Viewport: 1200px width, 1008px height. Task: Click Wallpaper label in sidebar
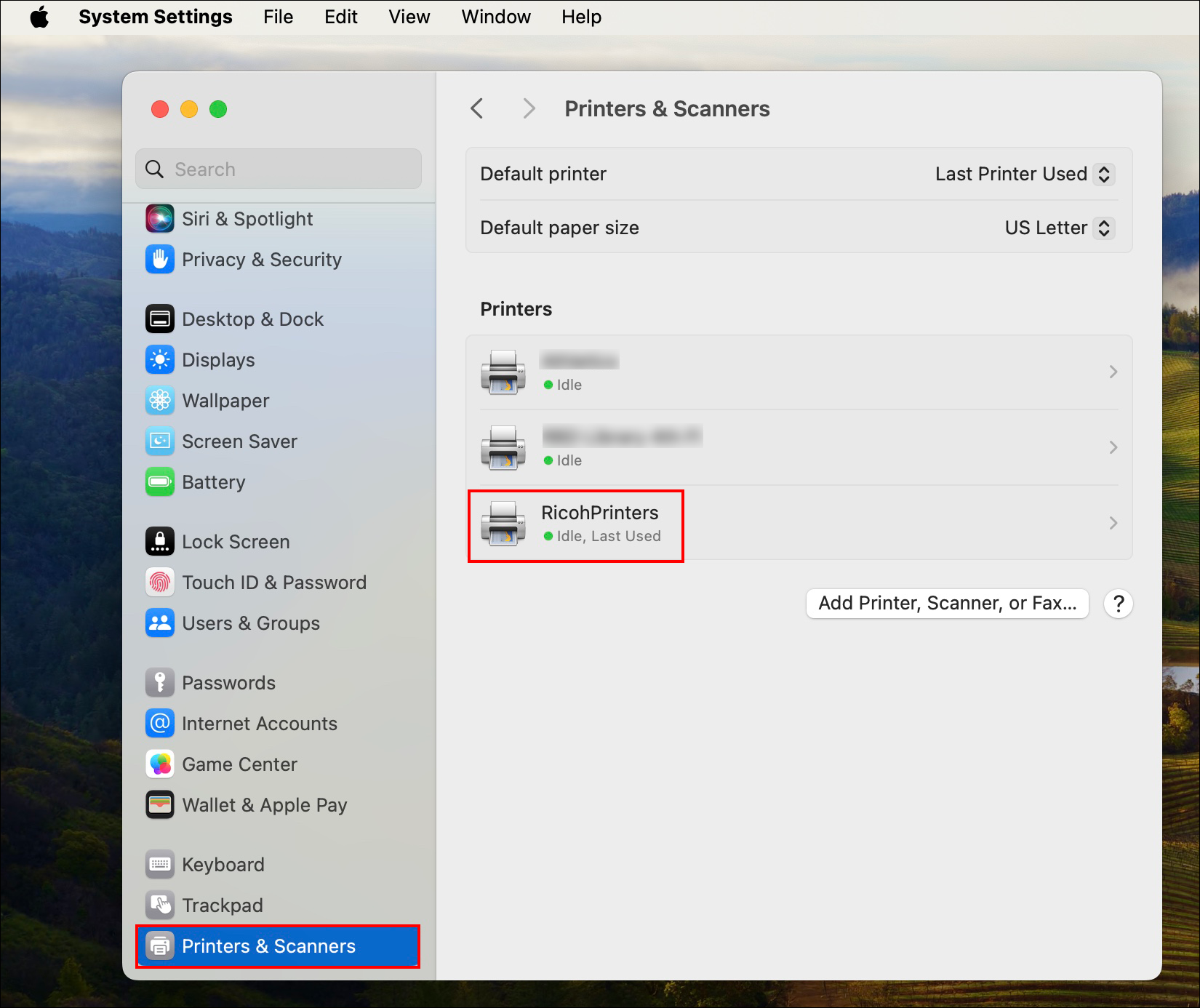pos(225,401)
